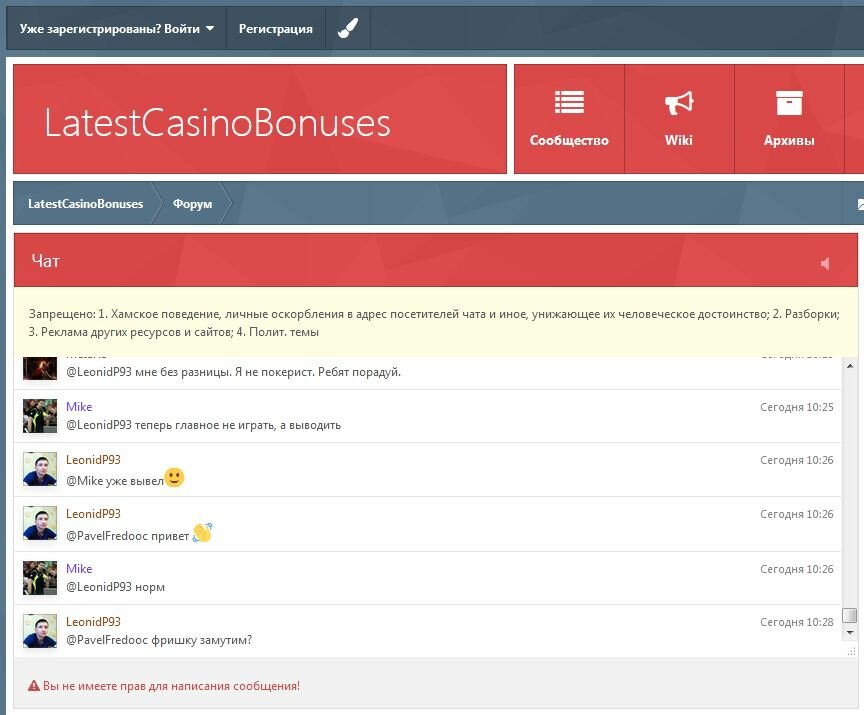Click the waving hand emoji after 'привет'
The image size is (864, 715).
[x=202, y=533]
